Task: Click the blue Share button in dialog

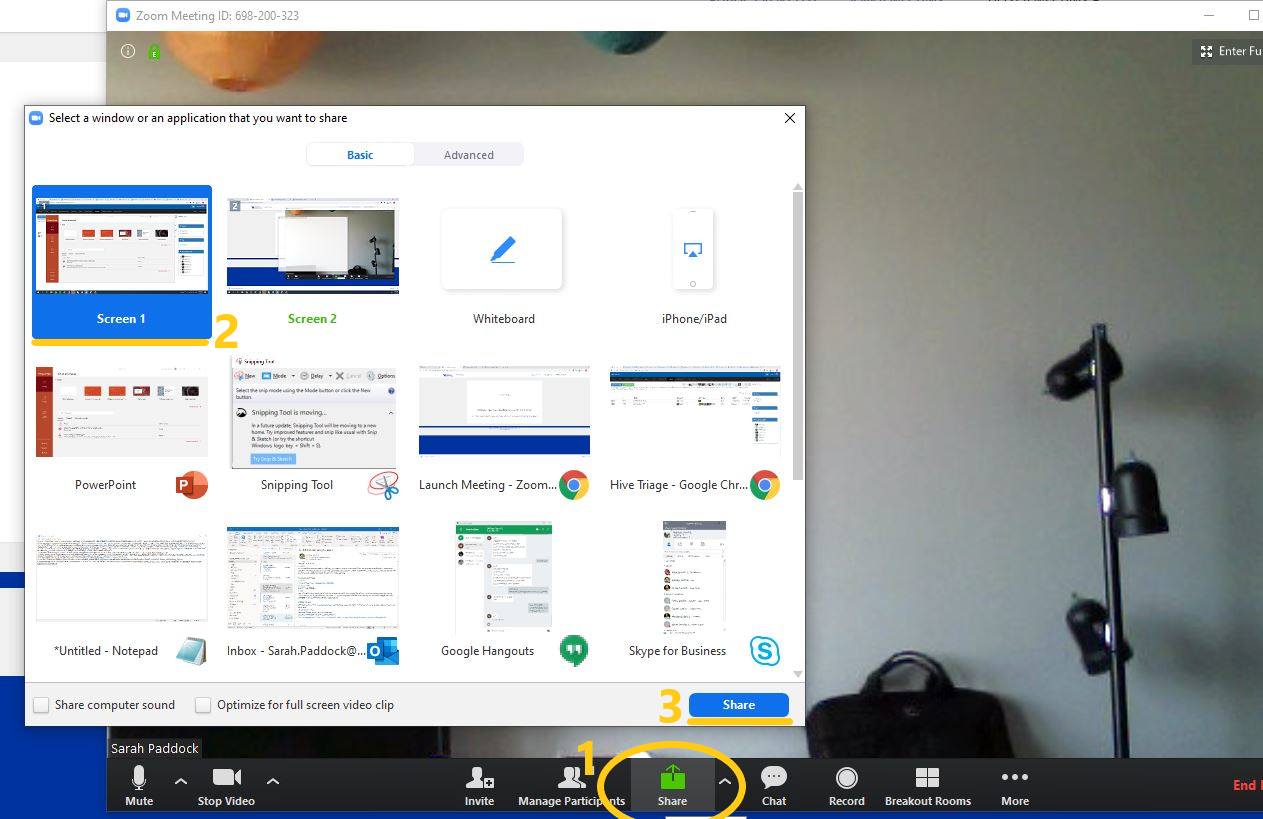Action: pyautogui.click(x=739, y=705)
